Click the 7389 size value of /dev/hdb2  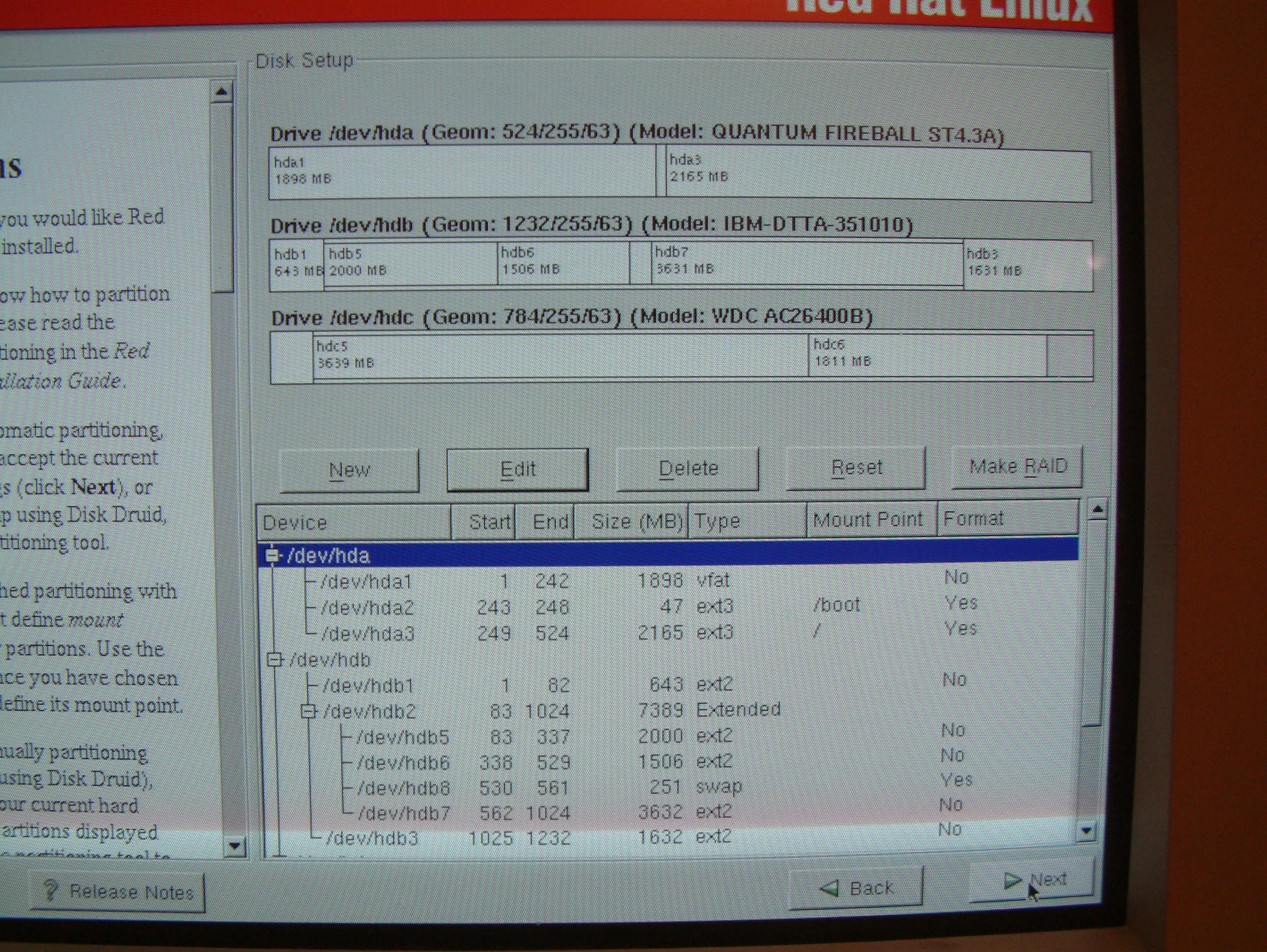click(660, 710)
